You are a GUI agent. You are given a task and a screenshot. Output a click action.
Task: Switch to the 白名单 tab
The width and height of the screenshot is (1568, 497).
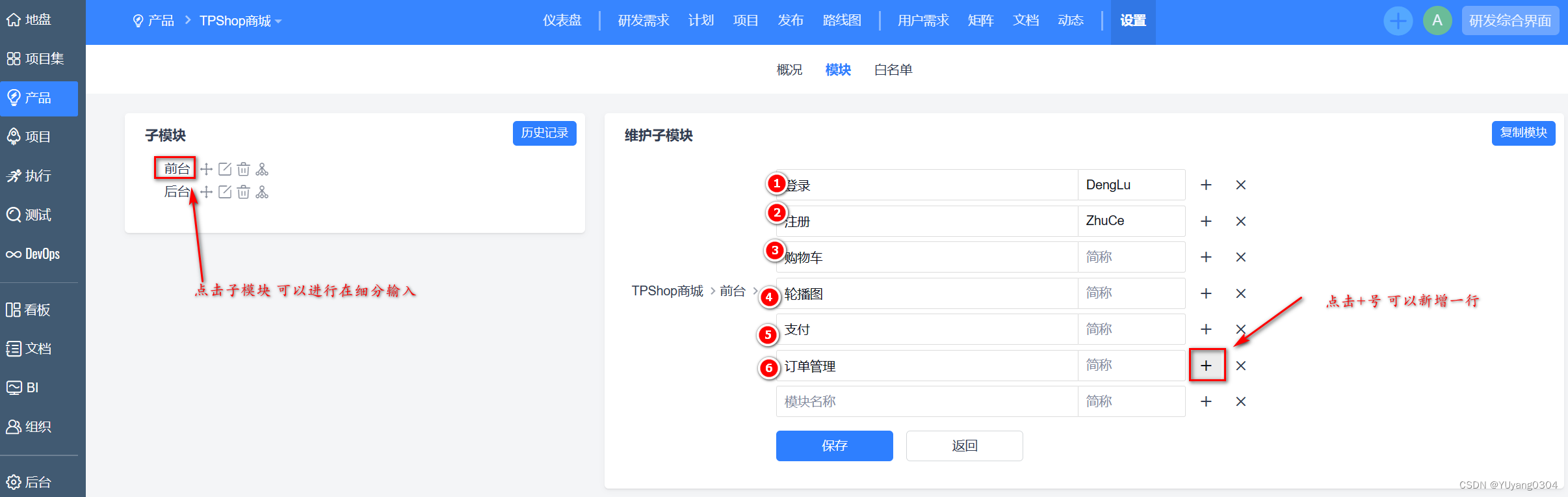(893, 70)
